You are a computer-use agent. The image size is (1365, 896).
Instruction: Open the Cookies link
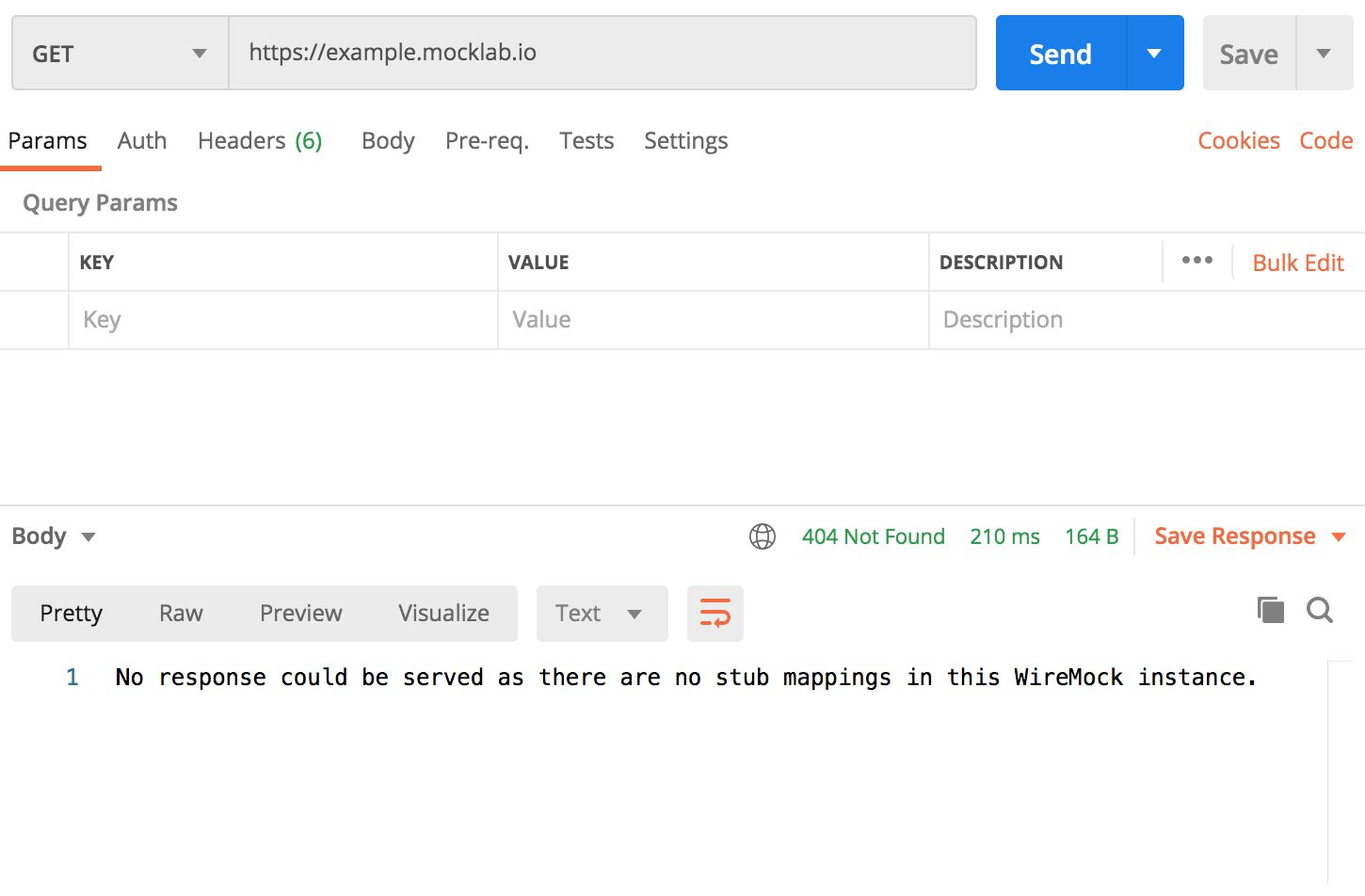click(x=1239, y=141)
